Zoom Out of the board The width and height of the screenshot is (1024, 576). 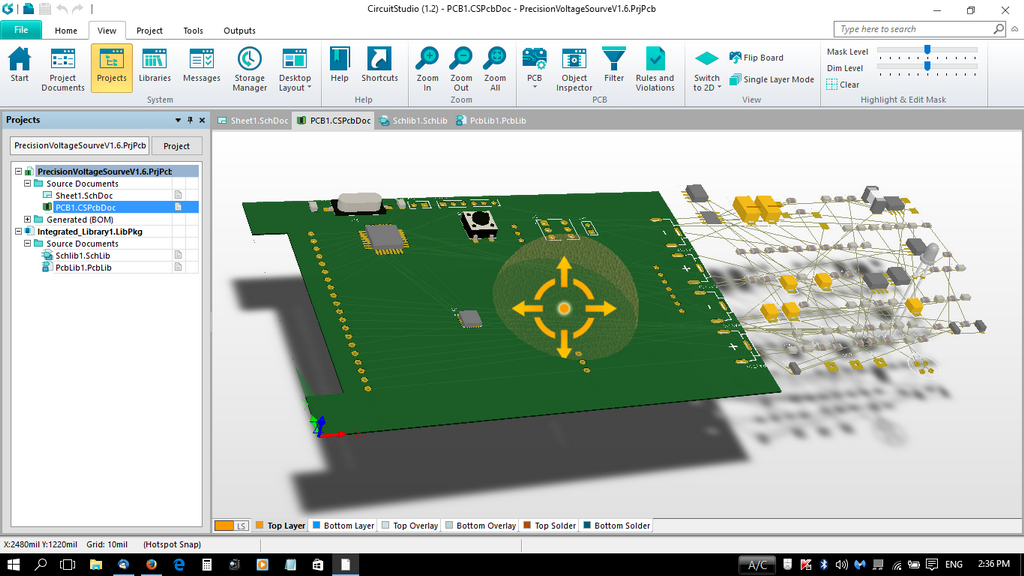click(x=461, y=69)
